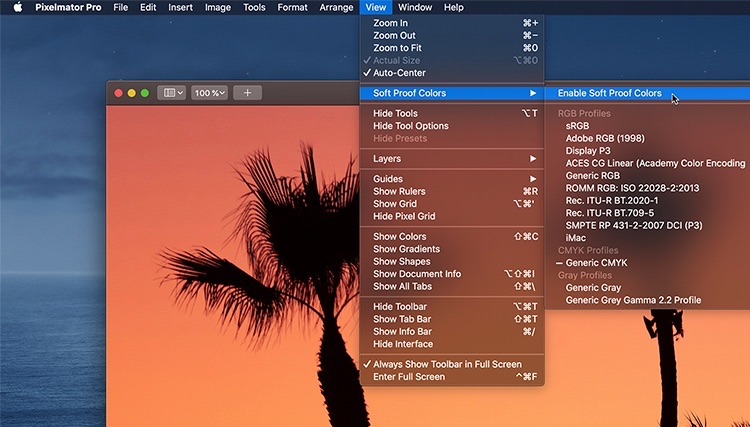Open the File menu
Viewport: 750px width, 427px height.
tap(121, 7)
